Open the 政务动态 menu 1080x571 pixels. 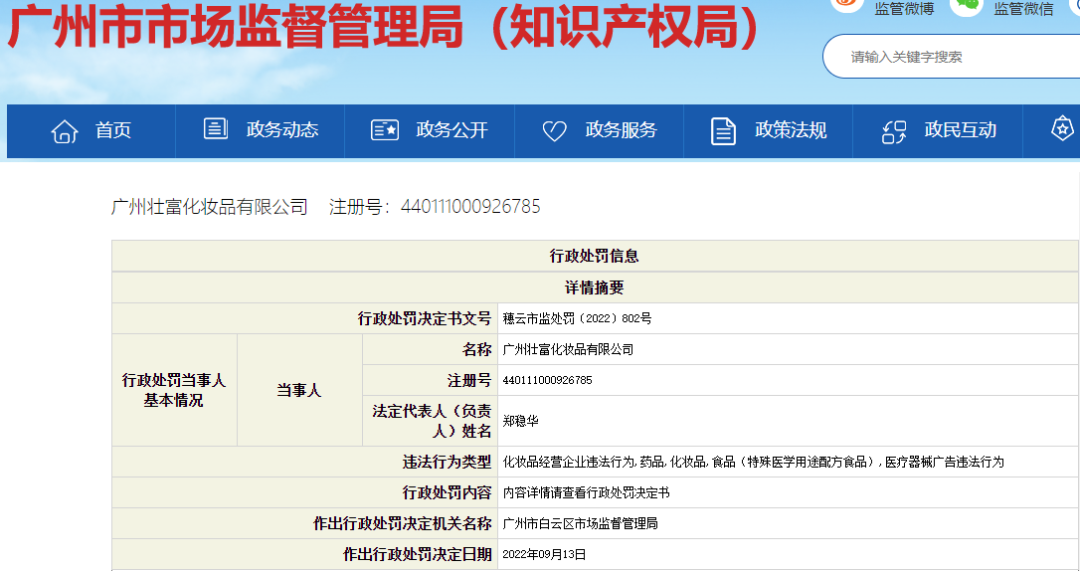click(282, 130)
